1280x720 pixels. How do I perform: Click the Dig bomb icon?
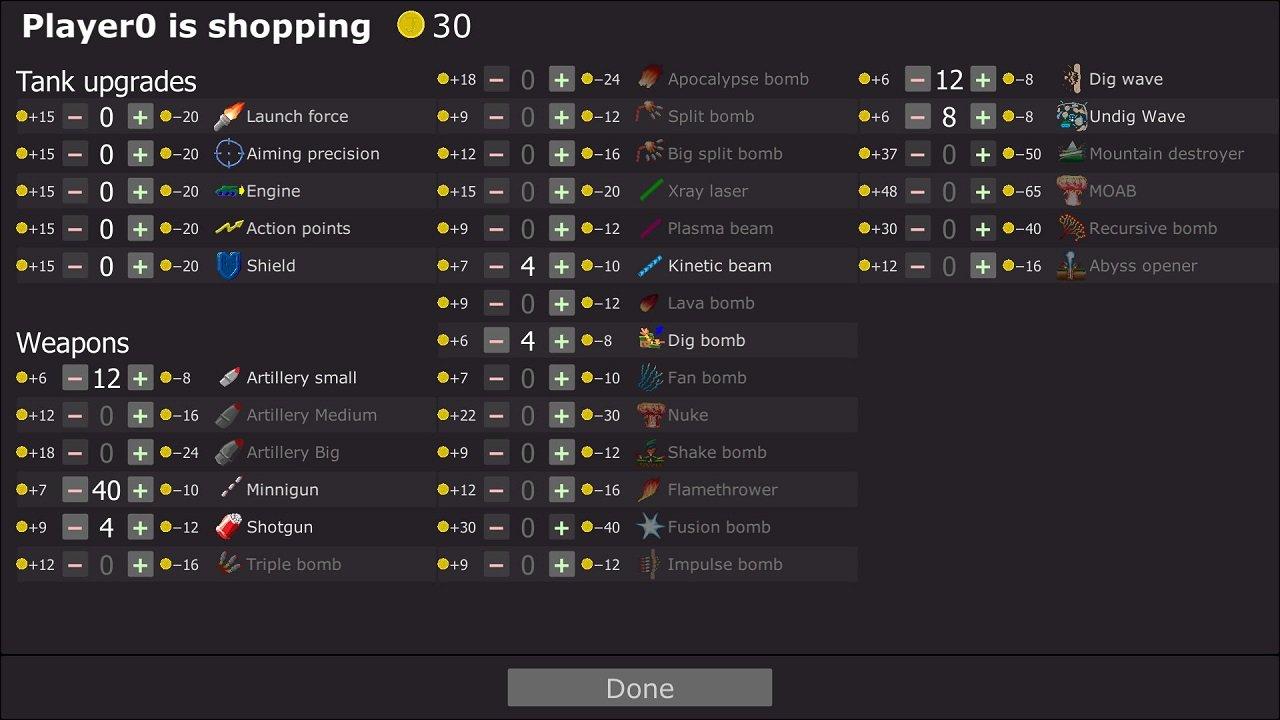pos(651,340)
